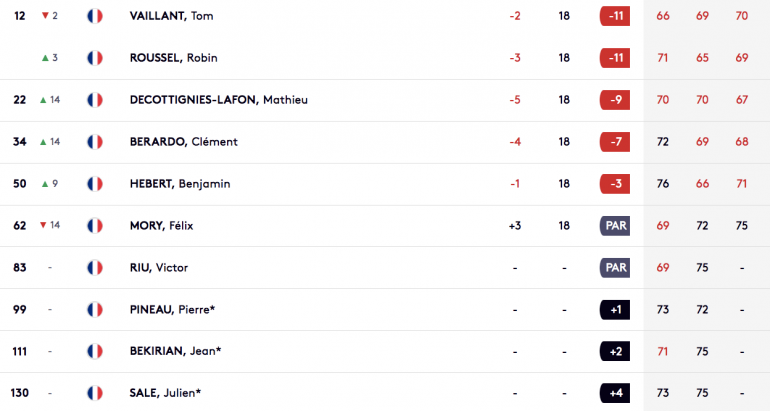Screen dimensions: 770x411
Task: Click the +1 badge for Pineau
Action: click(615, 309)
